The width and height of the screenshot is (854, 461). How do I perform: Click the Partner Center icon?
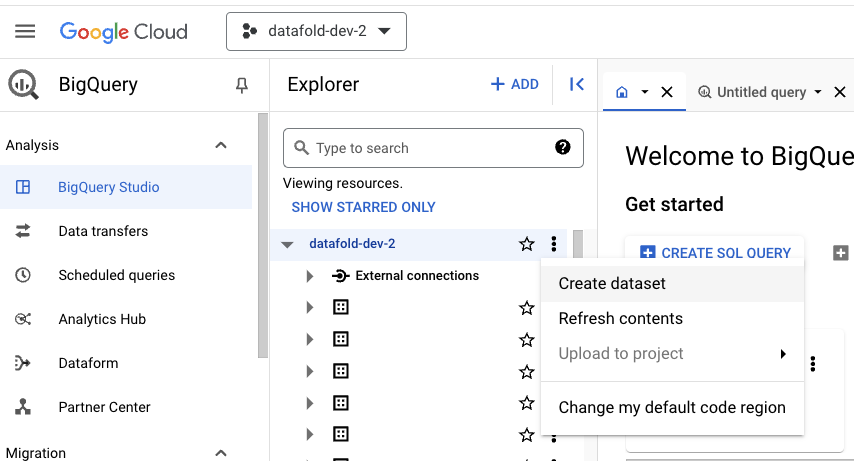tap(23, 407)
